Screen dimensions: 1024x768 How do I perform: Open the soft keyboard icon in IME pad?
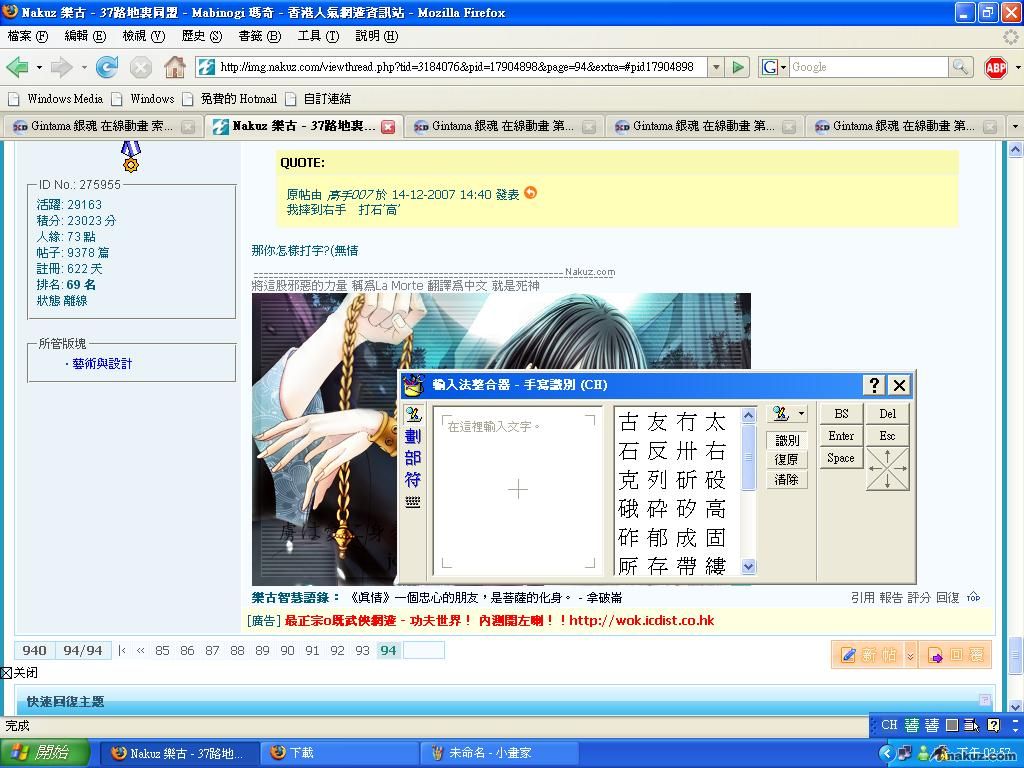pos(413,502)
